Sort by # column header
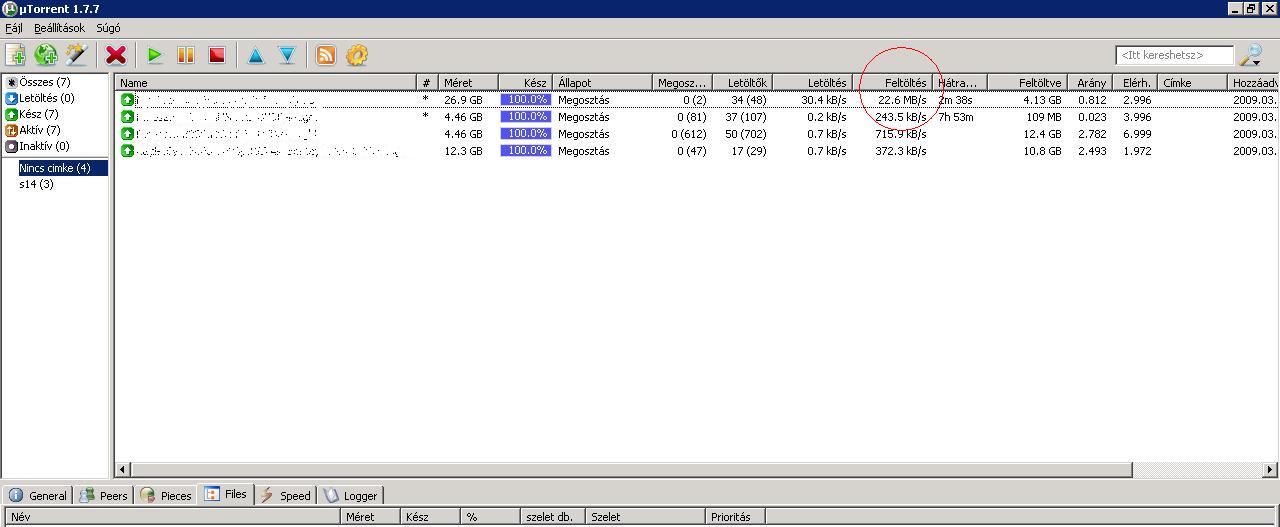The height and width of the screenshot is (527, 1280). tap(428, 82)
